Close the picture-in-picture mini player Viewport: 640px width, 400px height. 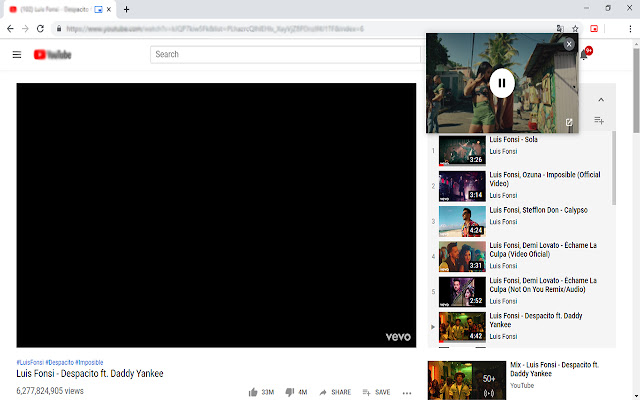tap(569, 44)
